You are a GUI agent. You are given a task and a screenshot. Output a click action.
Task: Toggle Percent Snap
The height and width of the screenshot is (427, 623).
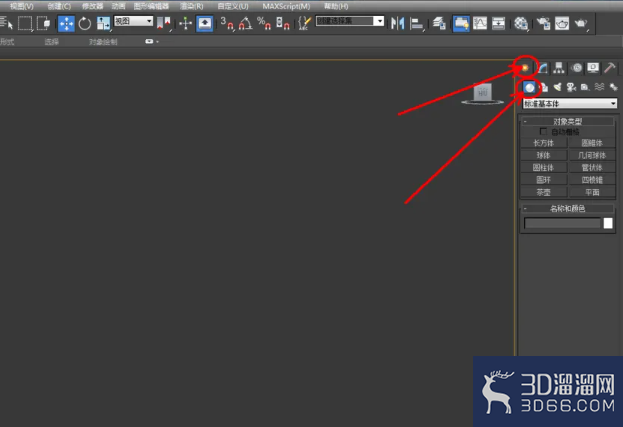pyautogui.click(x=264, y=23)
